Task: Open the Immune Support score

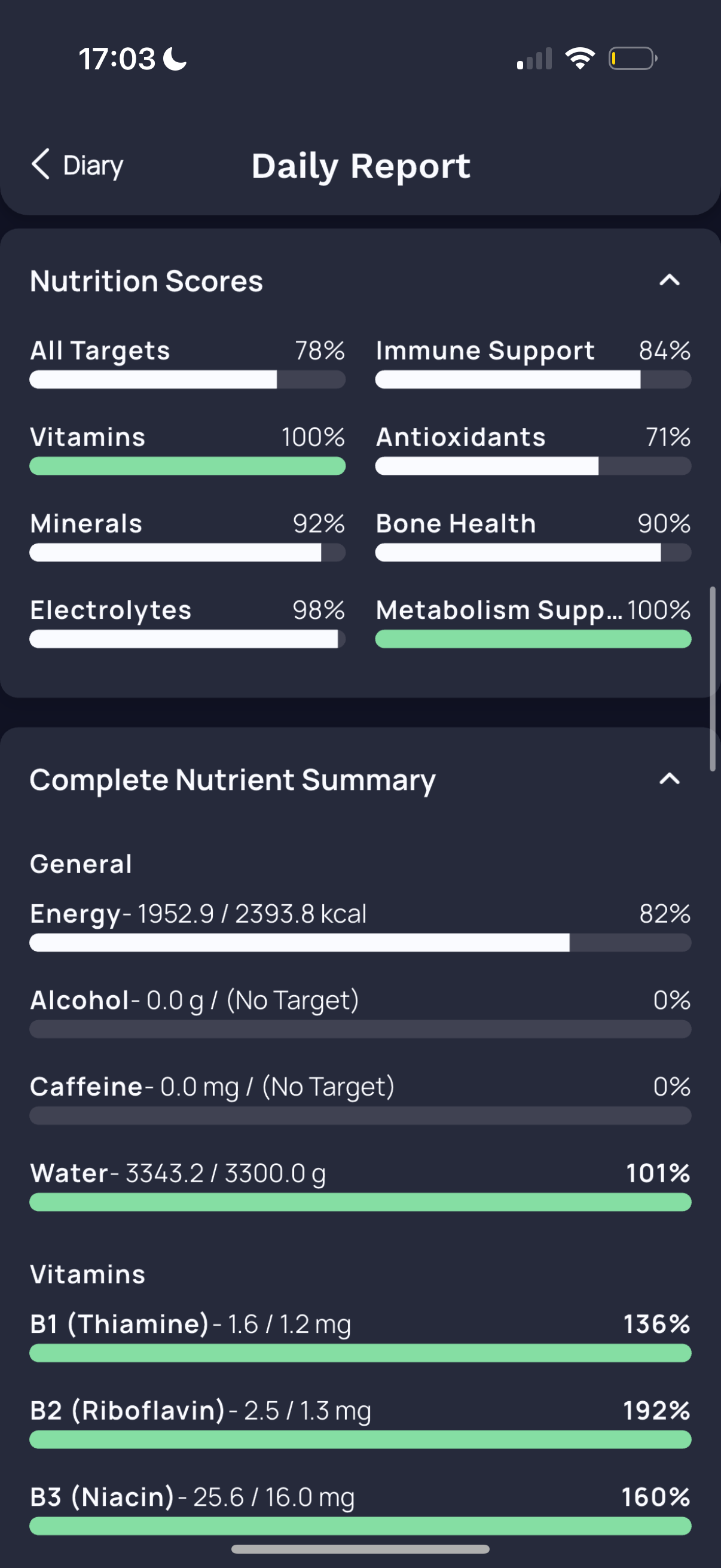Action: click(x=533, y=363)
